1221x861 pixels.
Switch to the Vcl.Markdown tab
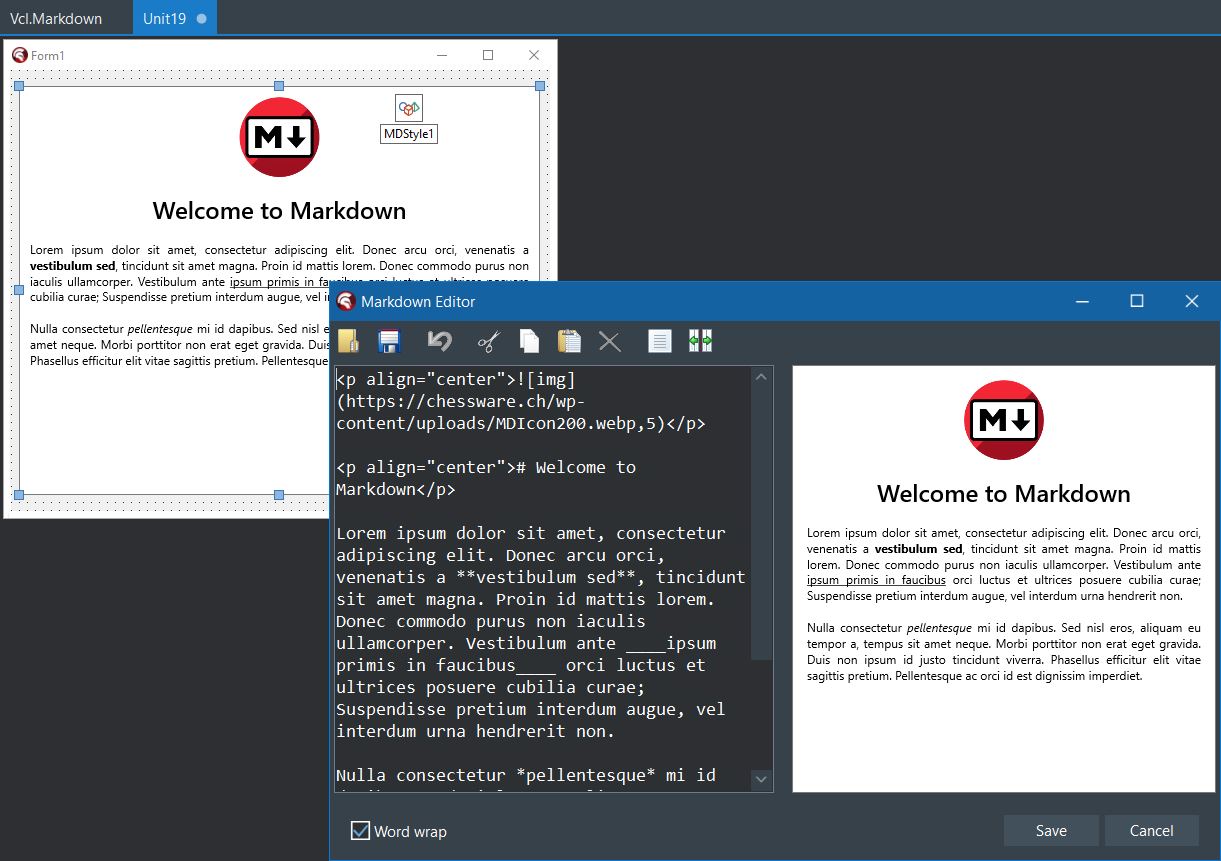coord(56,18)
